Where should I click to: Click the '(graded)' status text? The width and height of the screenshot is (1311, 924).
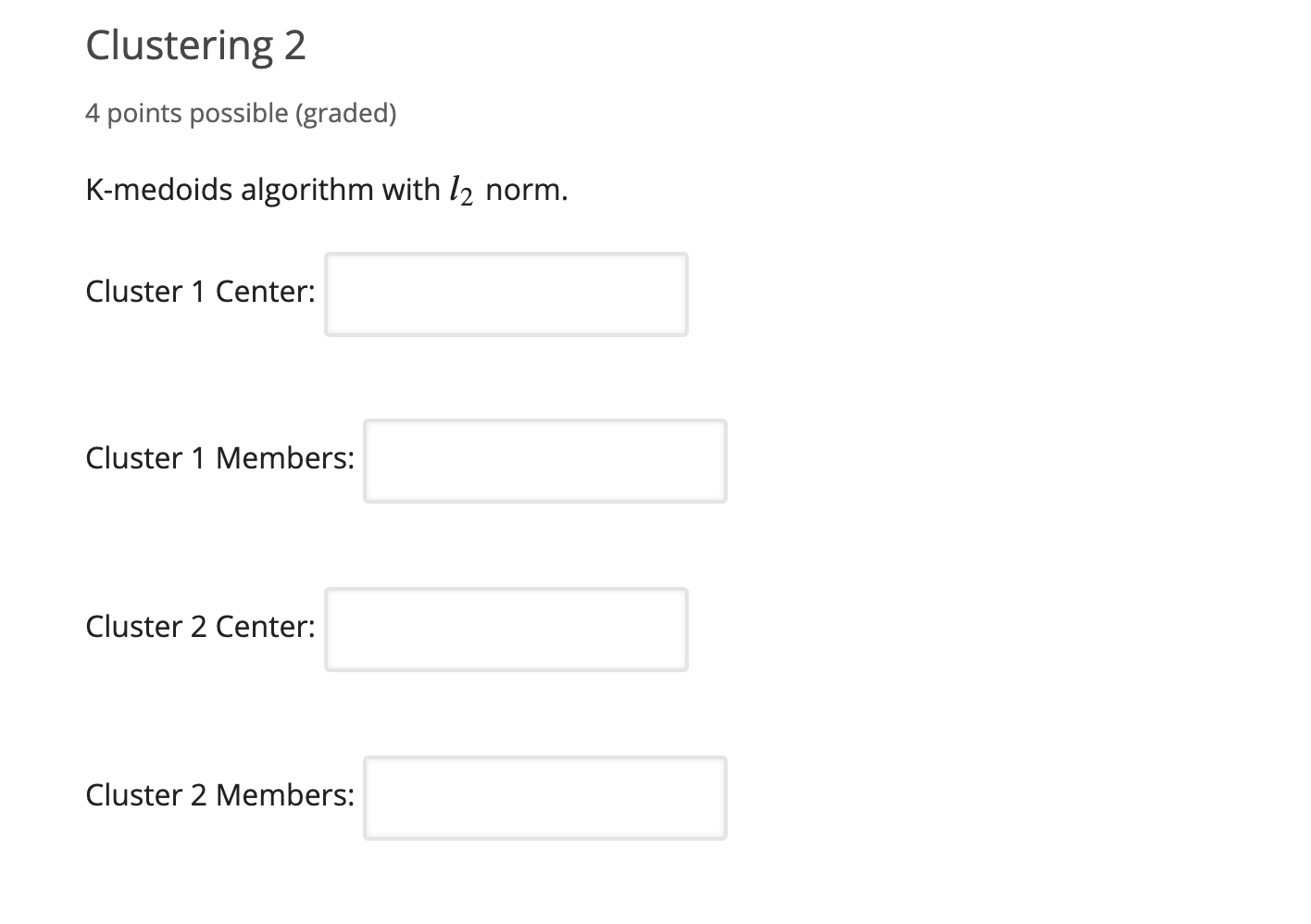(345, 113)
